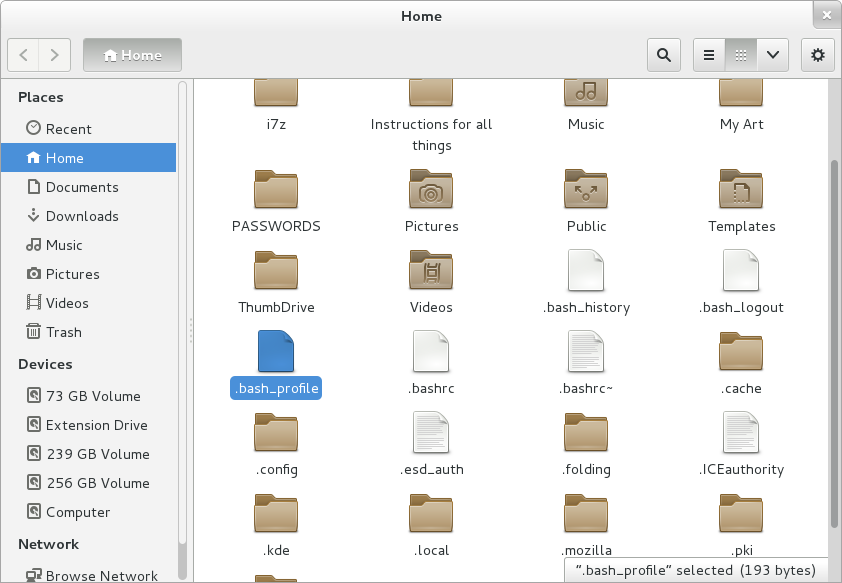
Task: Go forward with the right arrow button
Action: 54,55
